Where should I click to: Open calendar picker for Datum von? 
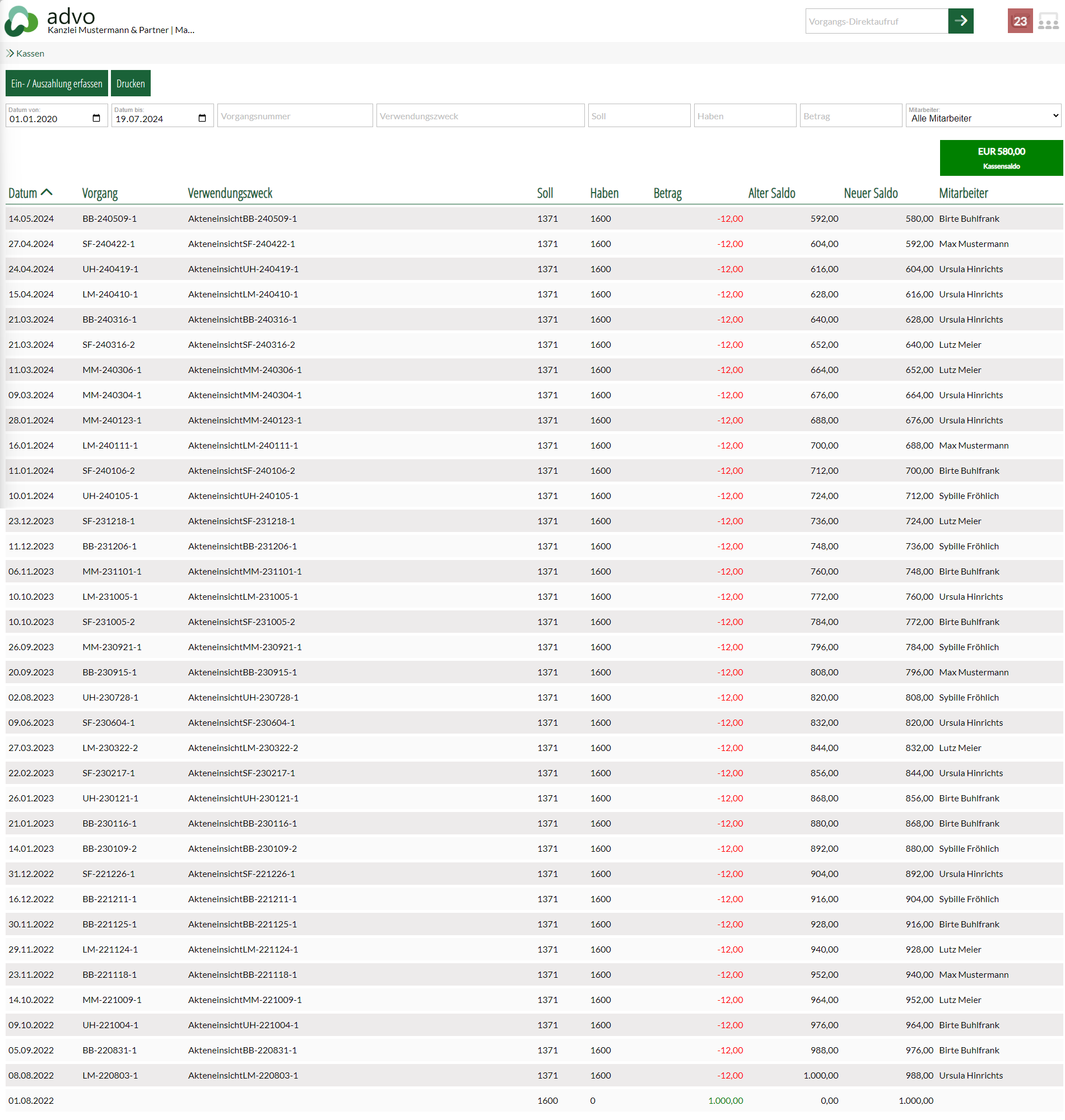coord(96,118)
